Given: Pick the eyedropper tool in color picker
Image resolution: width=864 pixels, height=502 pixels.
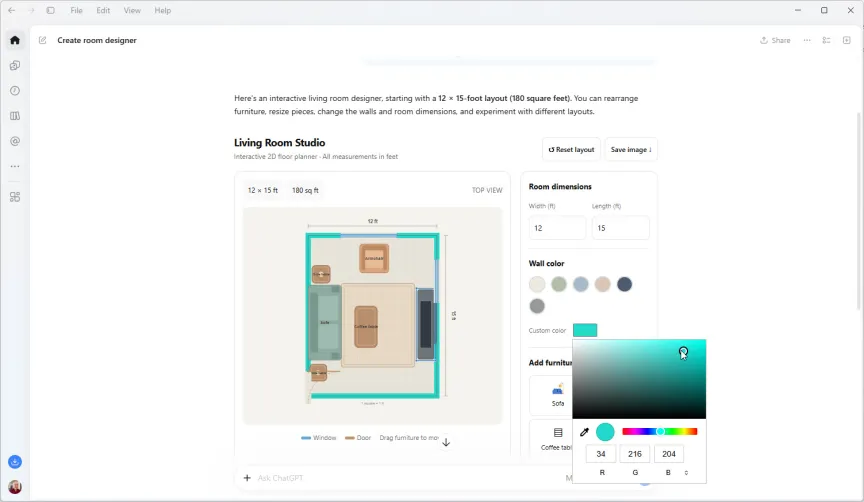Looking at the screenshot, I should [x=584, y=432].
